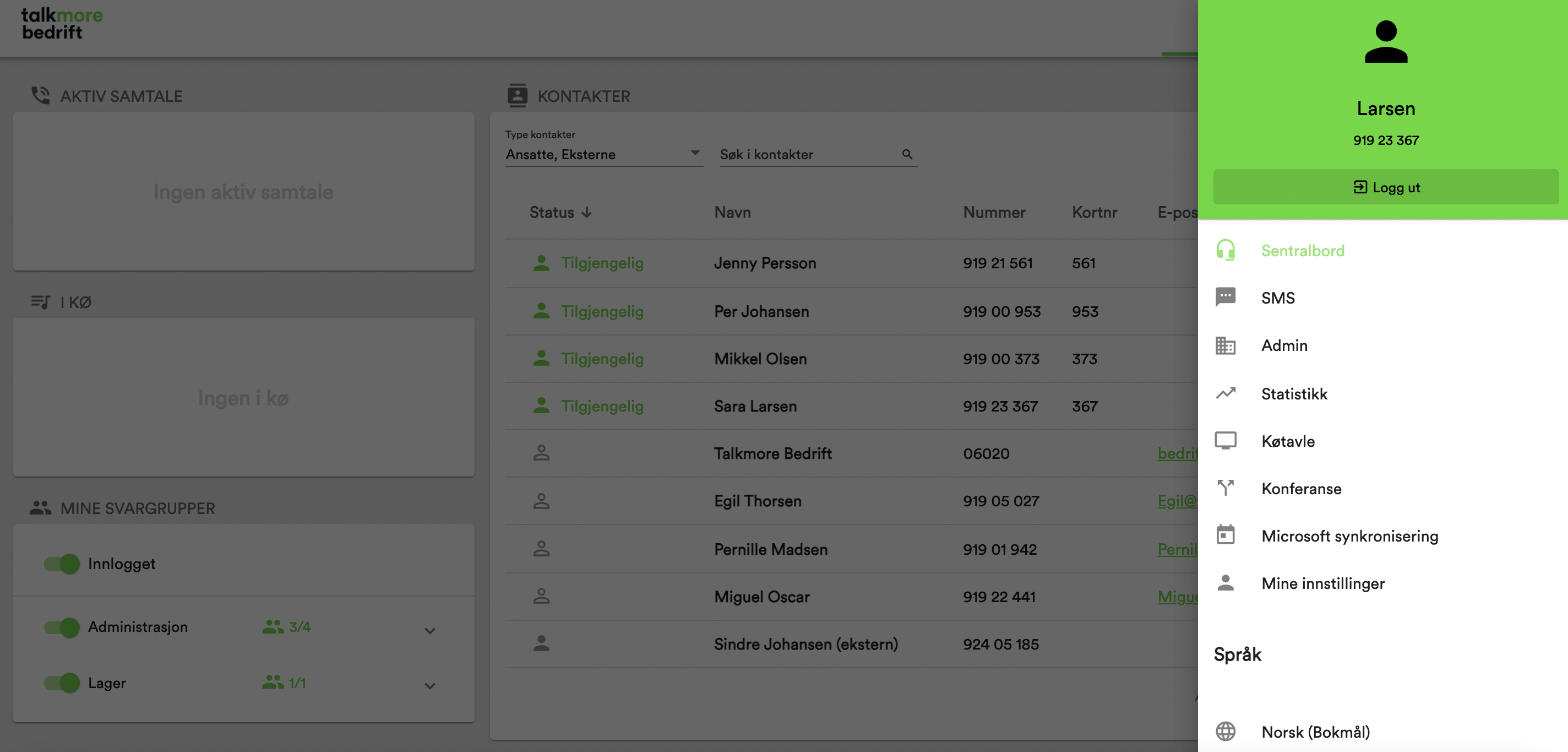The image size is (1568, 752).
Task: Select Statistikk from the side menu
Action: click(x=1294, y=393)
